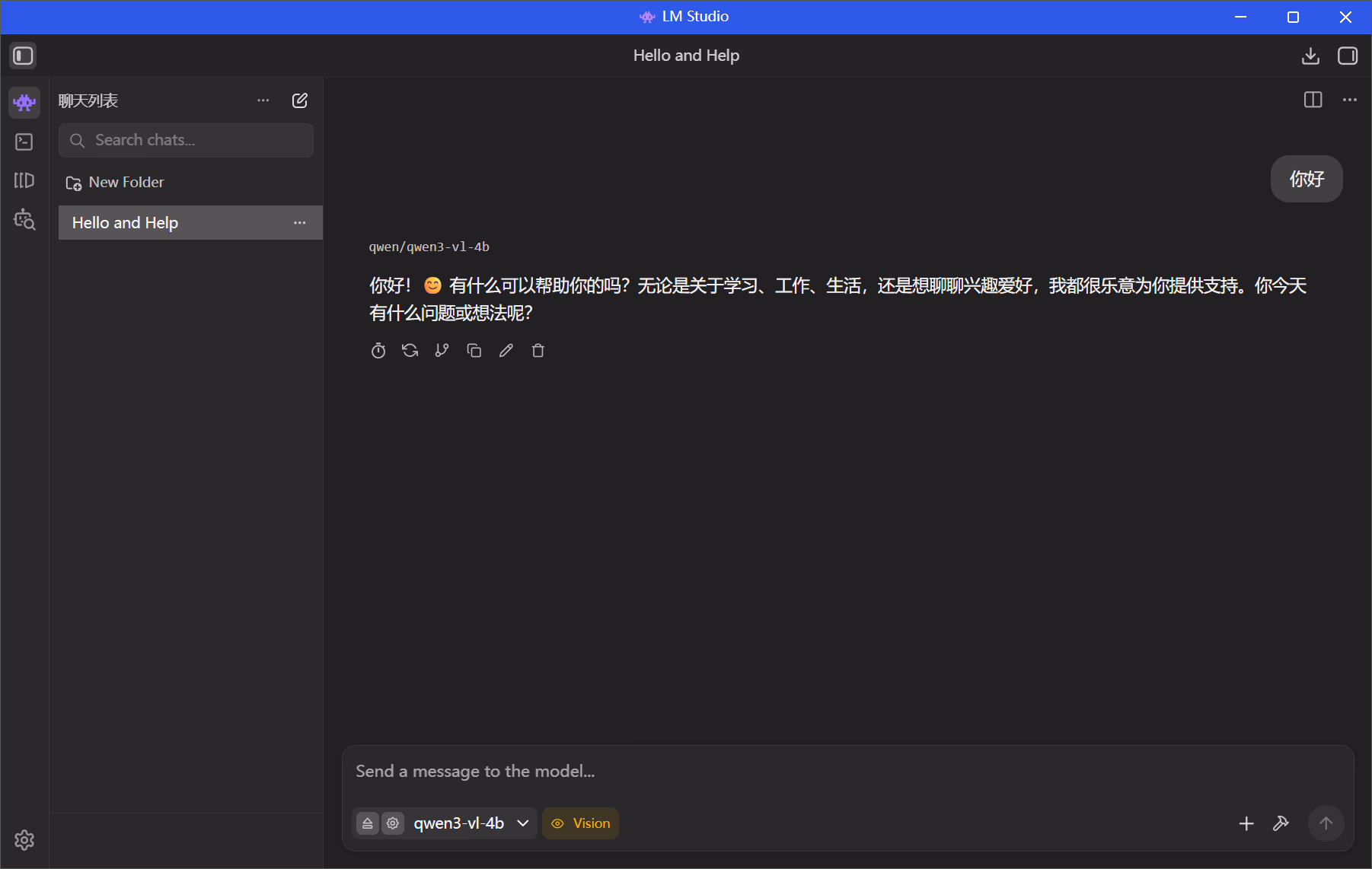Click the qwen/qwen3-vl-4b model label
Image resolution: width=1372 pixels, height=869 pixels.
point(429,247)
